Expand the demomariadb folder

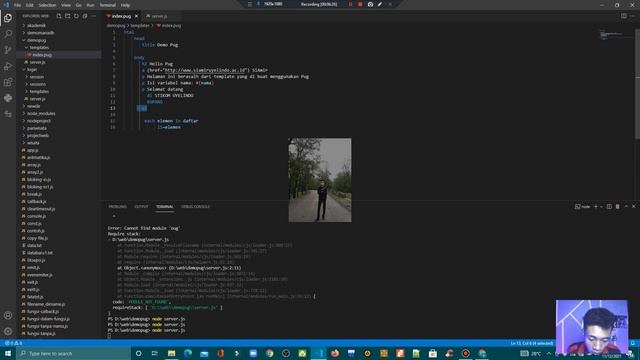40,33
